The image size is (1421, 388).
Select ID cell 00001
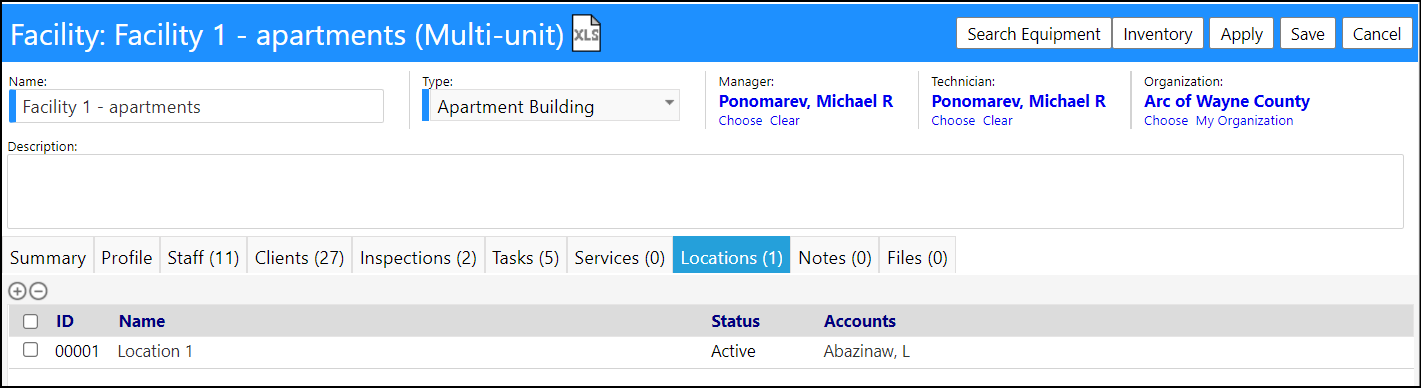(77, 351)
